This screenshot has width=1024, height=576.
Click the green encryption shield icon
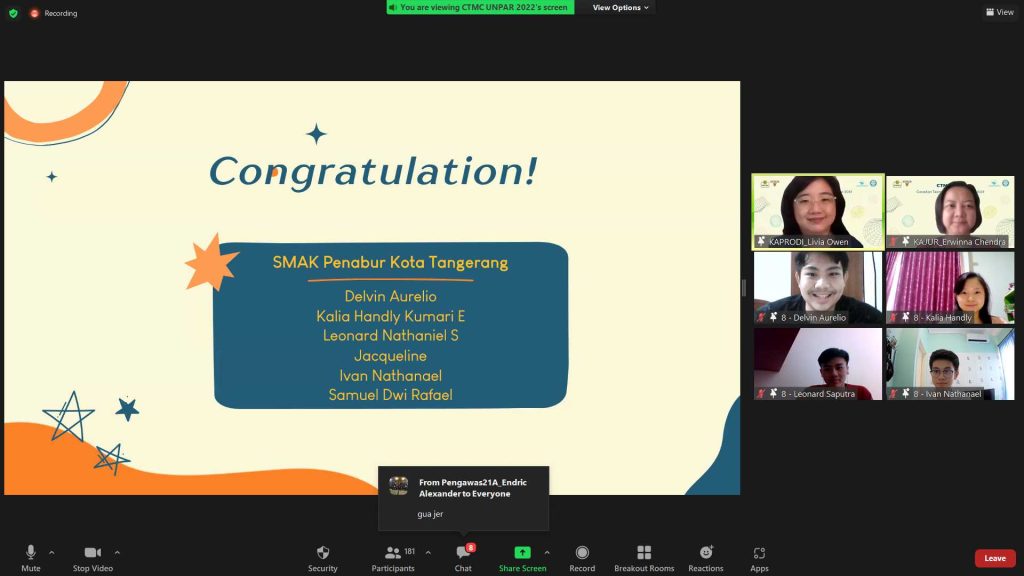pyautogui.click(x=13, y=13)
